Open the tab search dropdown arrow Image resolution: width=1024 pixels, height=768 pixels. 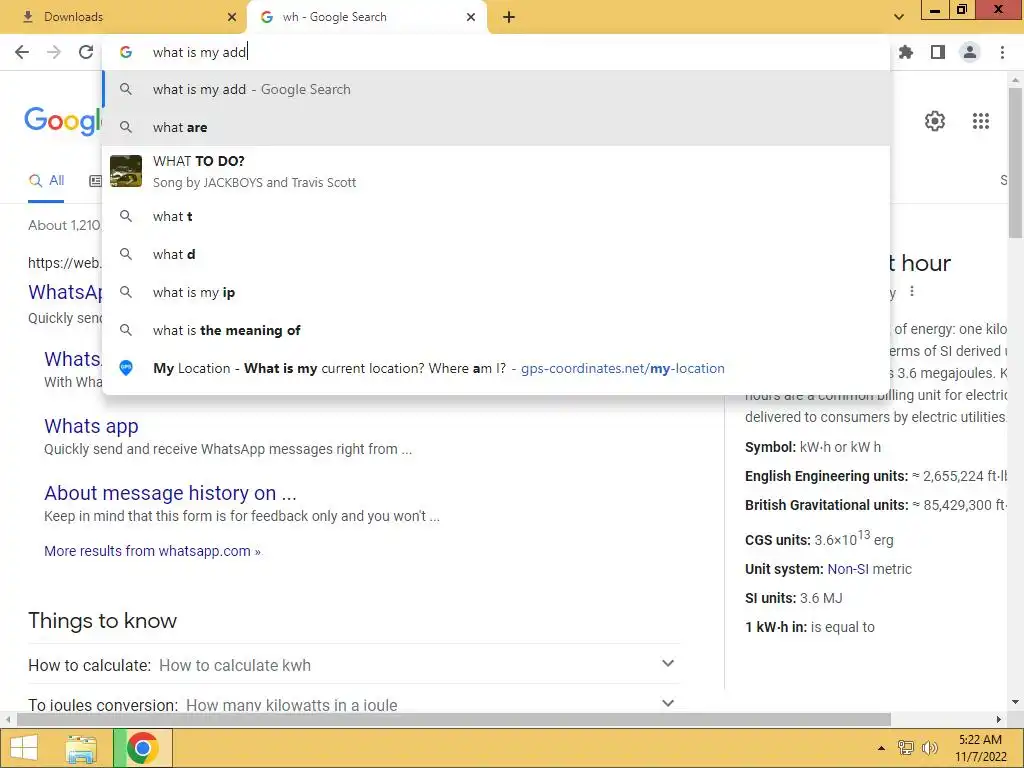point(899,17)
